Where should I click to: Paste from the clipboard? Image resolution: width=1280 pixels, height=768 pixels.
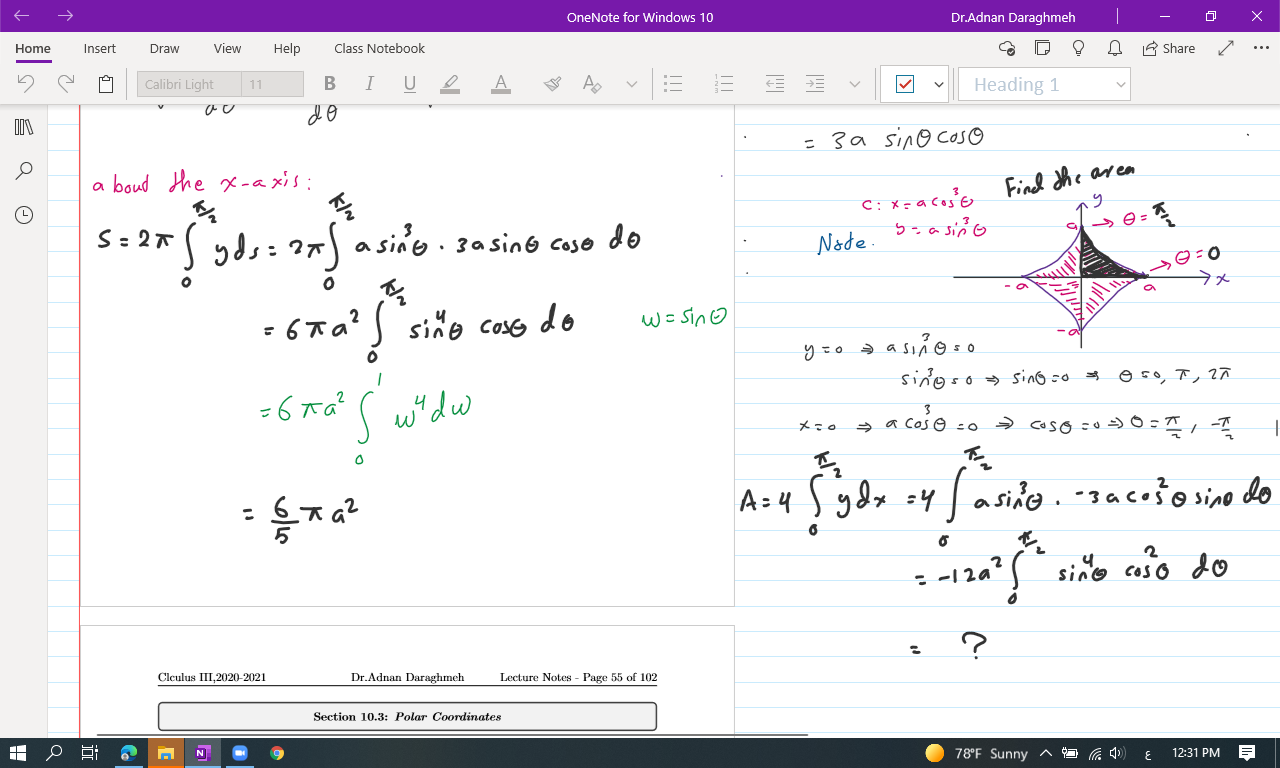pyautogui.click(x=106, y=84)
